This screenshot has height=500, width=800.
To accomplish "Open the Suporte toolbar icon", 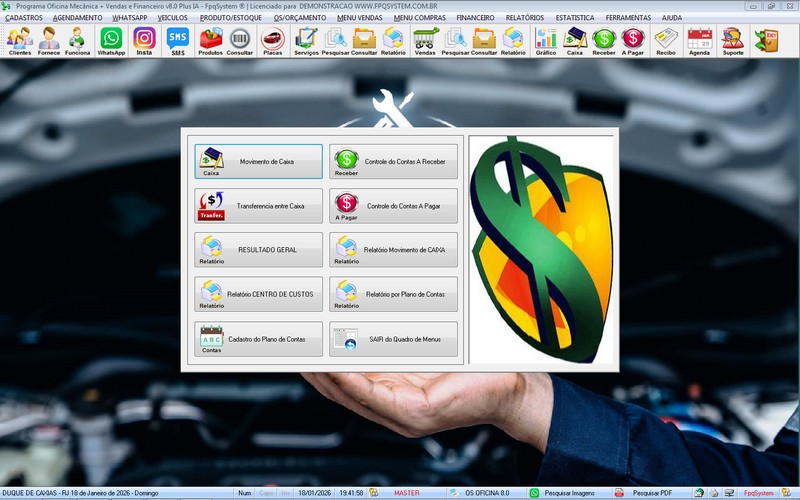I will pyautogui.click(x=733, y=41).
